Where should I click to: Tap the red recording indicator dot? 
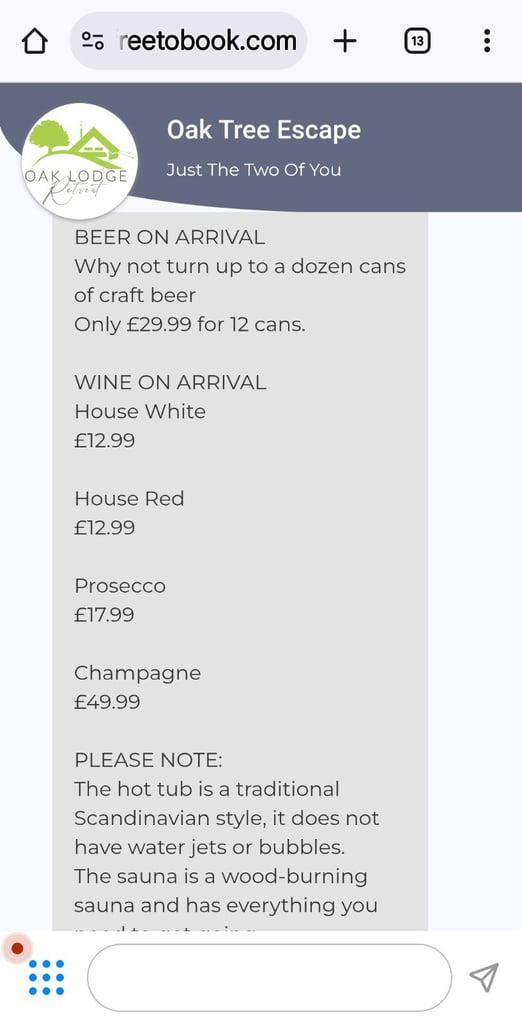[17, 948]
